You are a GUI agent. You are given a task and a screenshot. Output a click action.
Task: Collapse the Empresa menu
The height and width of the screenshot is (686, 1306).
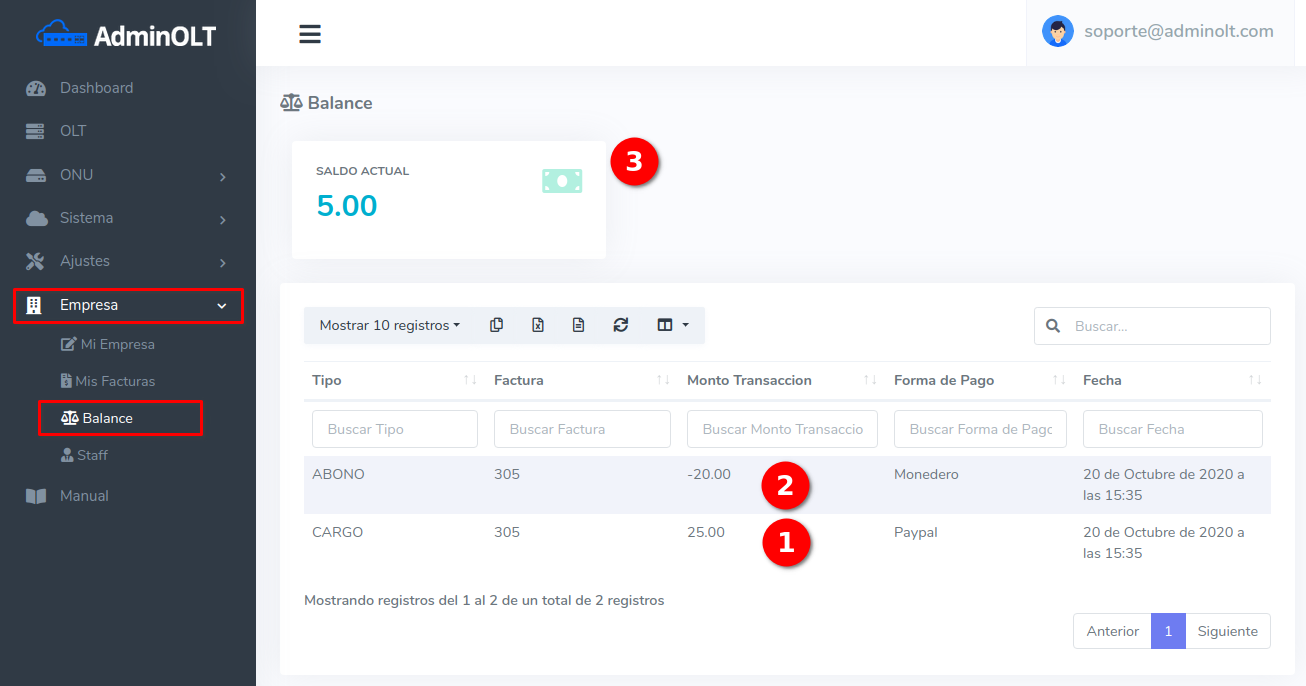(x=128, y=305)
